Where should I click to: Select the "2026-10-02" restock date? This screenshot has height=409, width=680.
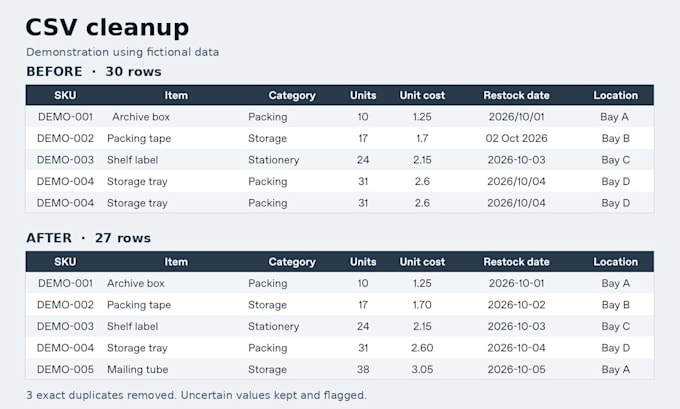[517, 305]
